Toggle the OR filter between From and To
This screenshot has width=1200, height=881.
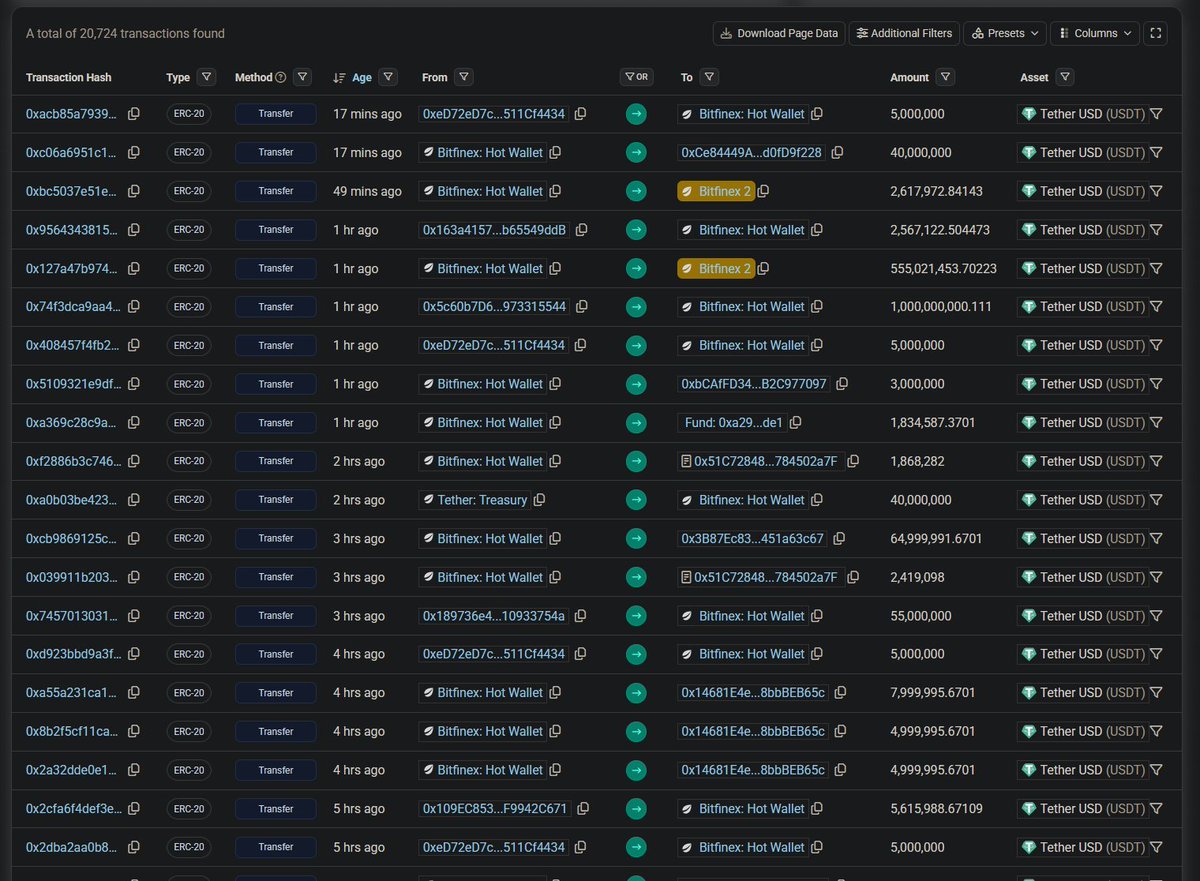[637, 77]
